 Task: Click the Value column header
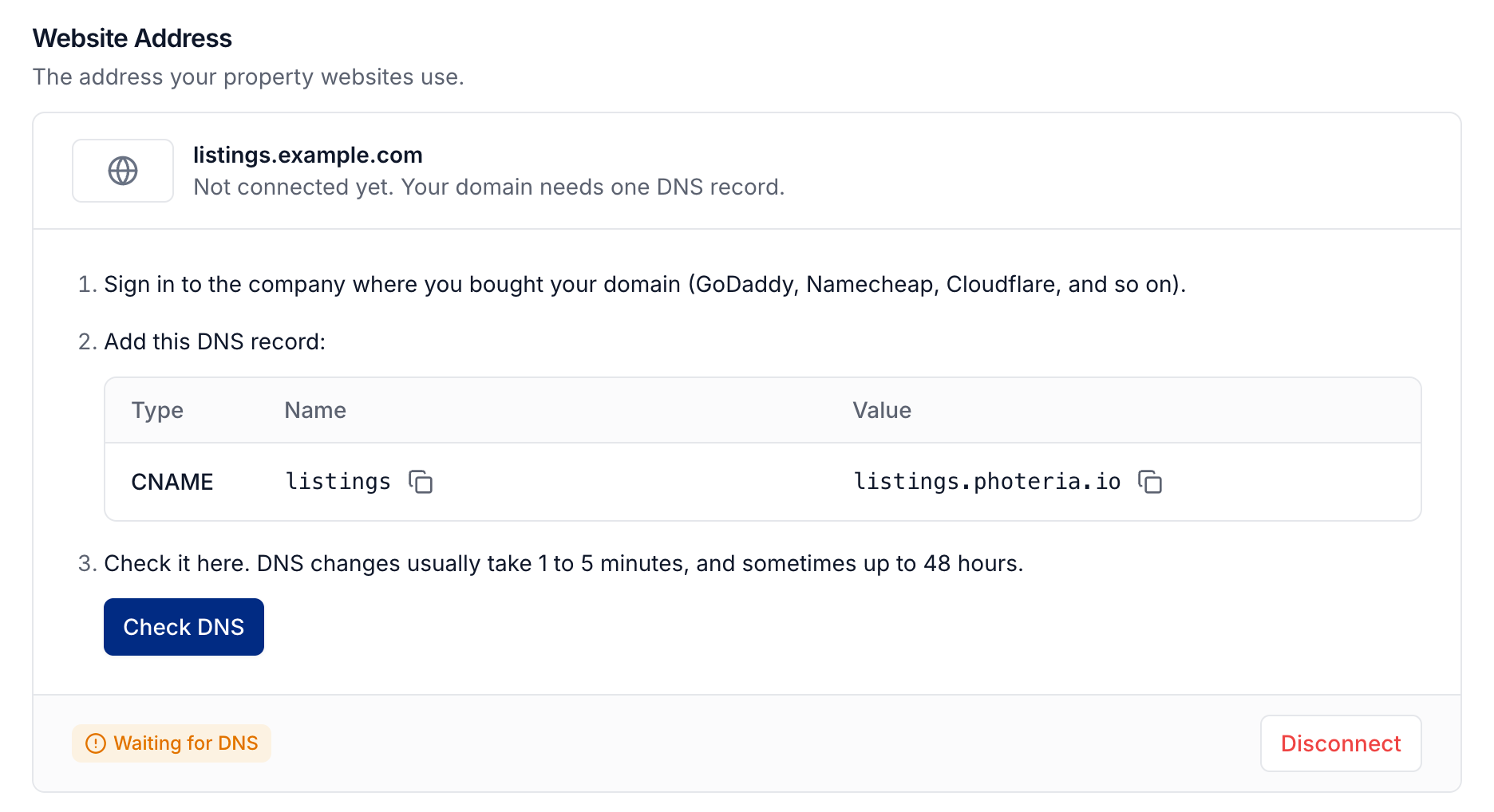pyautogui.click(x=882, y=410)
